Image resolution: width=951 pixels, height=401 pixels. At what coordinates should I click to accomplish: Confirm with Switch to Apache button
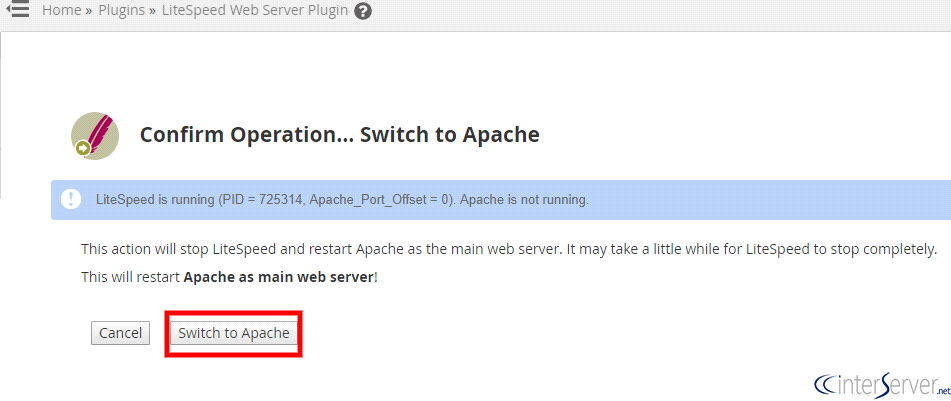(234, 333)
